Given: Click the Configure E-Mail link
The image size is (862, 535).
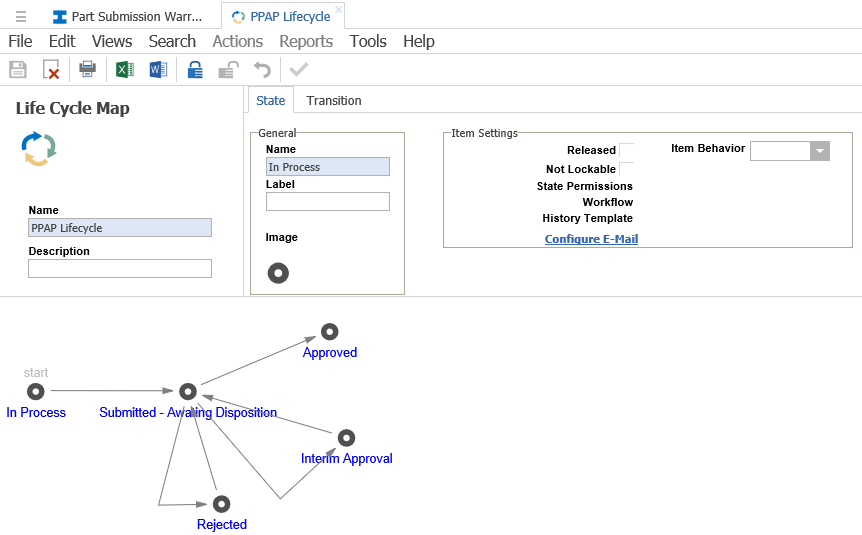Looking at the screenshot, I should point(591,239).
